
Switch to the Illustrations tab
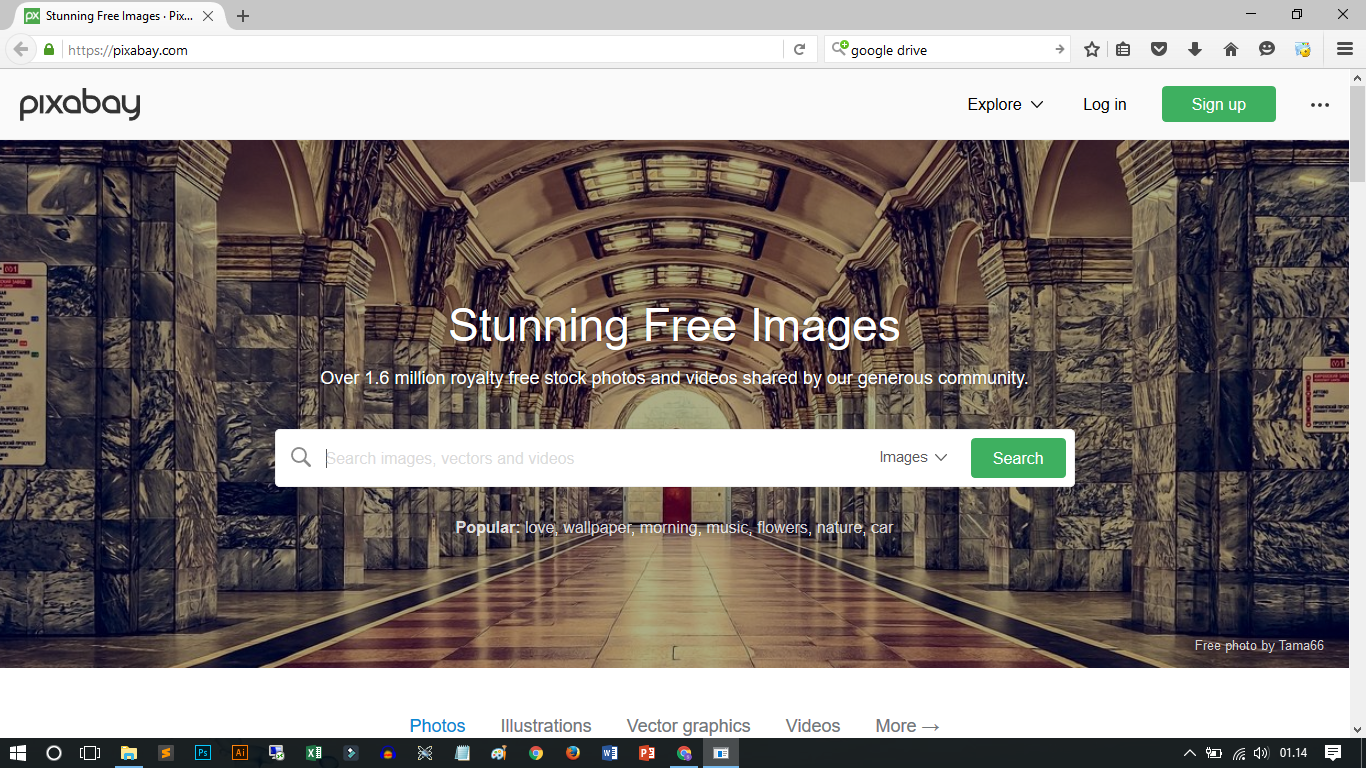(546, 725)
